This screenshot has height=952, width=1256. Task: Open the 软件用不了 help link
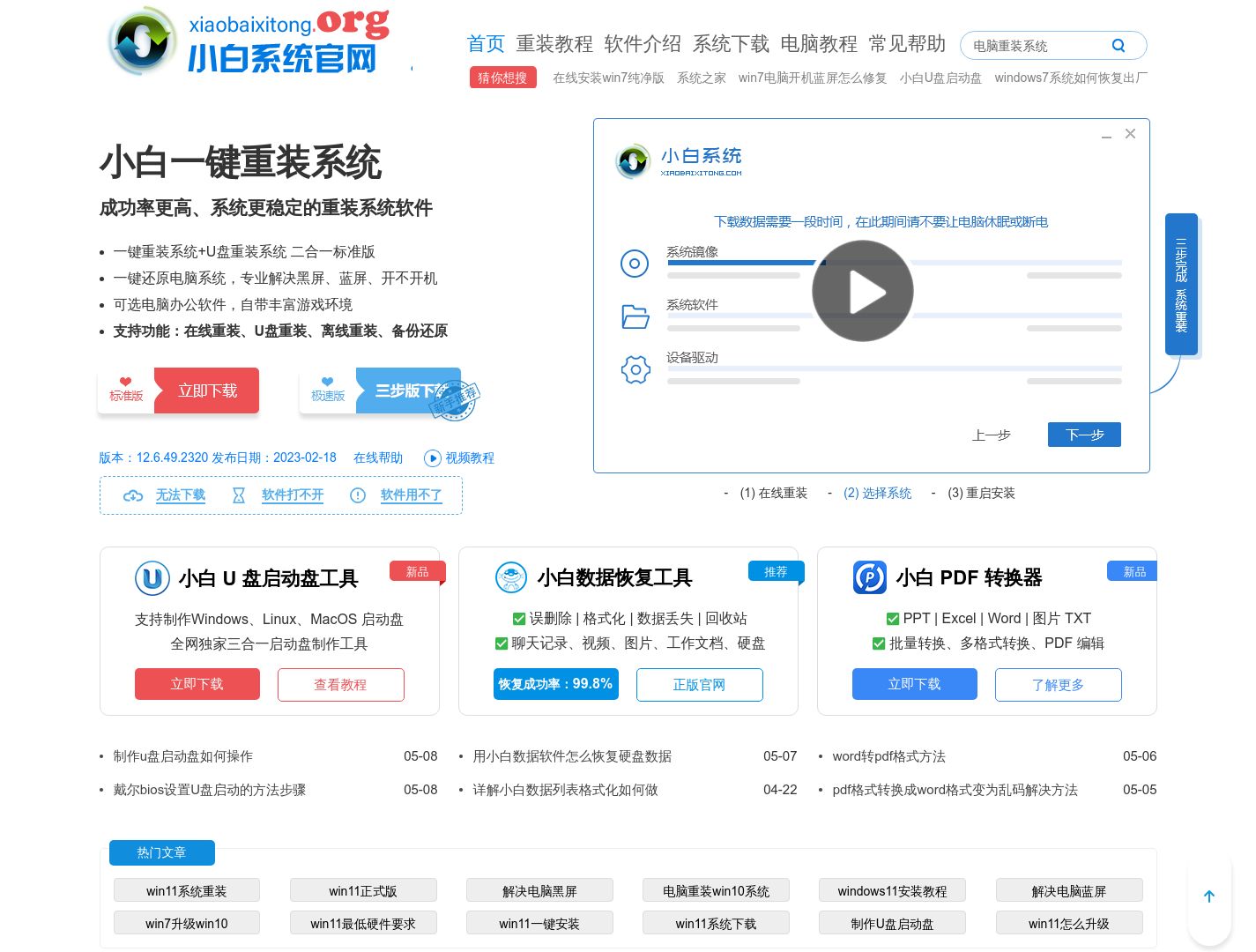412,495
